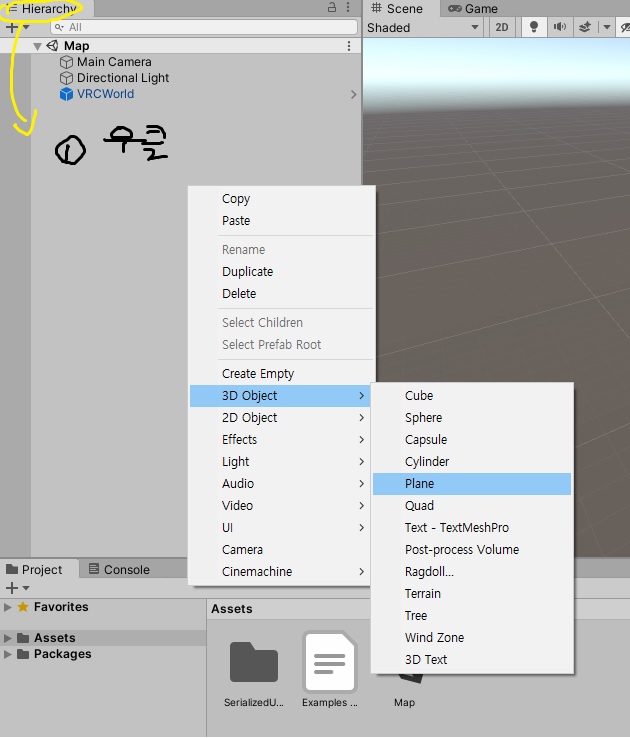630x738 pixels.
Task: Switch to the Game tab
Action: click(472, 8)
